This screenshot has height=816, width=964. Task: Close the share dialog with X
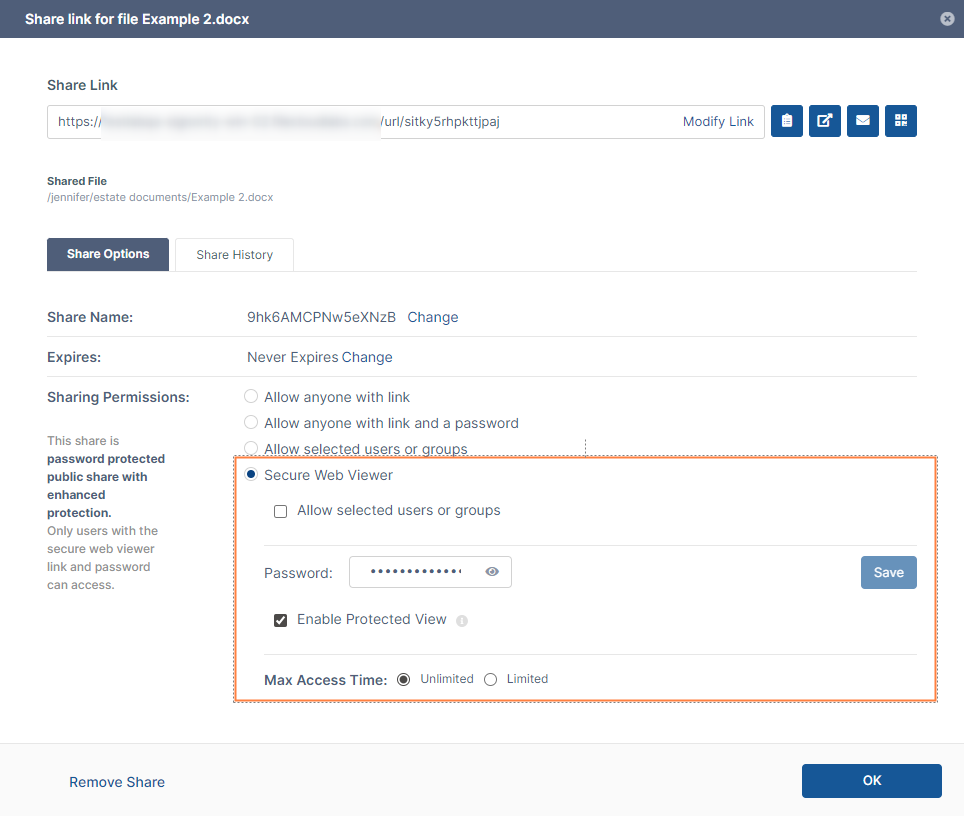tap(946, 19)
